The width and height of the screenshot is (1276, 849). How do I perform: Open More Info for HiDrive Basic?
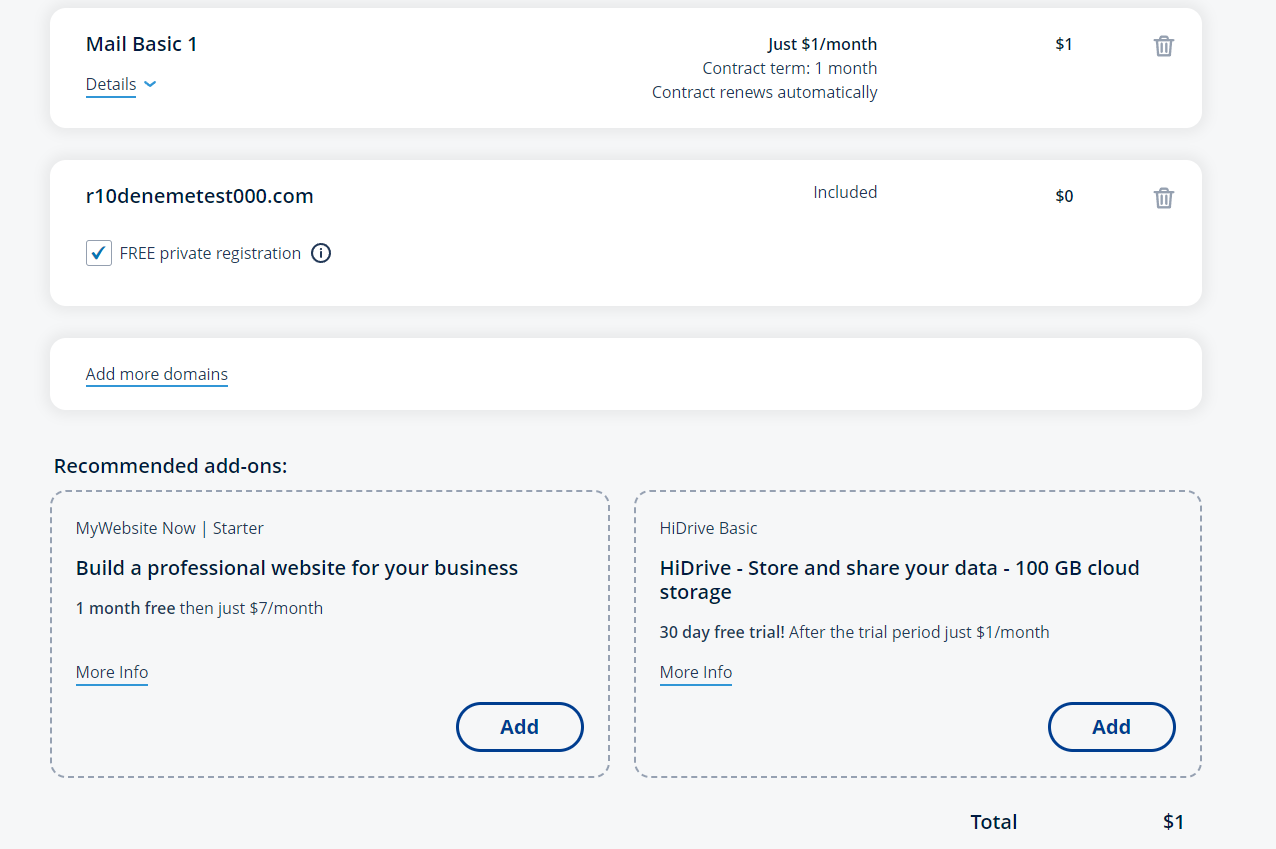(x=696, y=672)
